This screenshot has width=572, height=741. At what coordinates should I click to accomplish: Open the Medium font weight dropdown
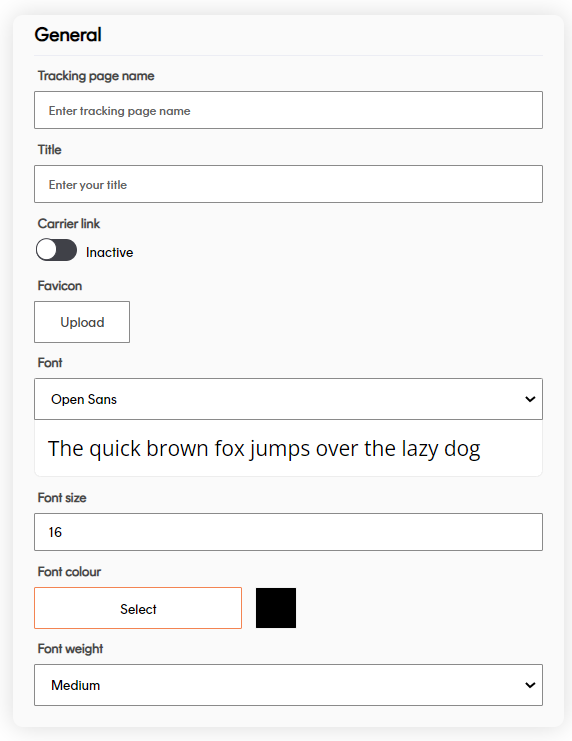(288, 685)
